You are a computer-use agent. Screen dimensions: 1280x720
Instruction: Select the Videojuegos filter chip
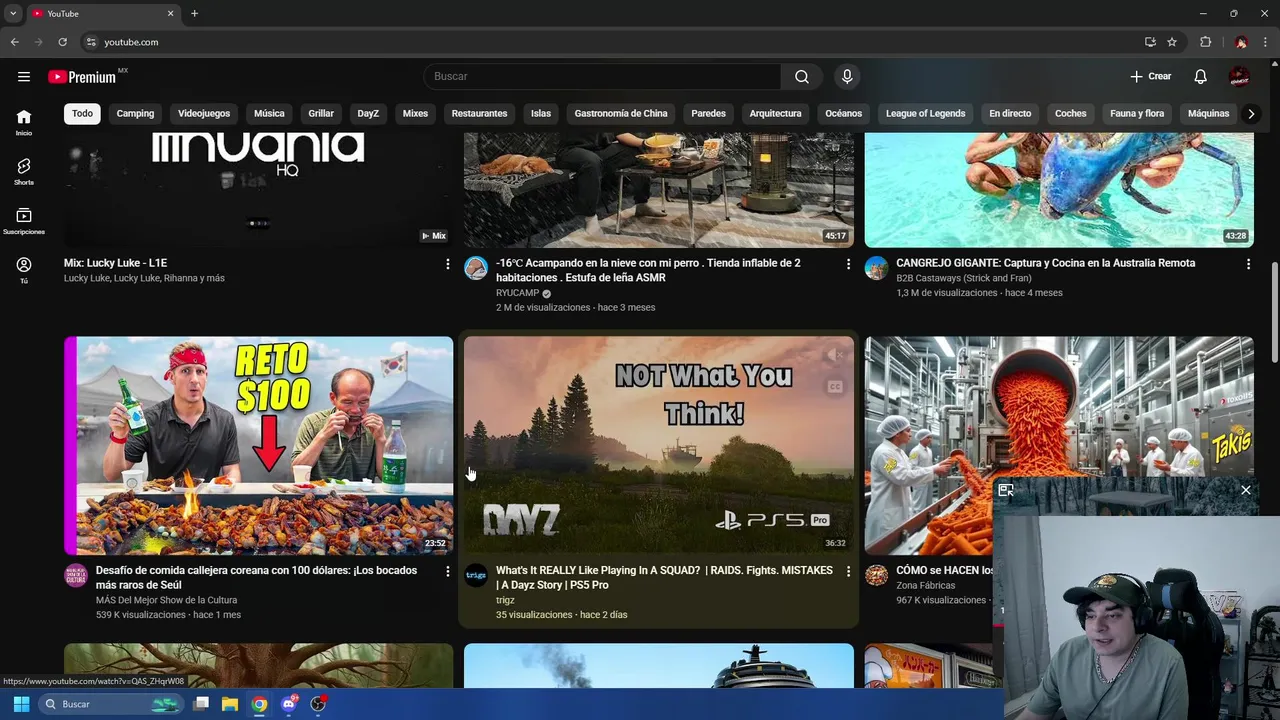pos(204,113)
